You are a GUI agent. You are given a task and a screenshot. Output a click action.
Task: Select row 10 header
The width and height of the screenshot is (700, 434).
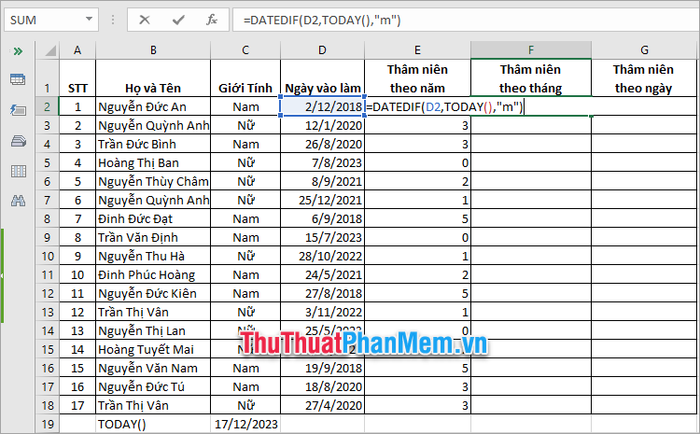point(47,256)
